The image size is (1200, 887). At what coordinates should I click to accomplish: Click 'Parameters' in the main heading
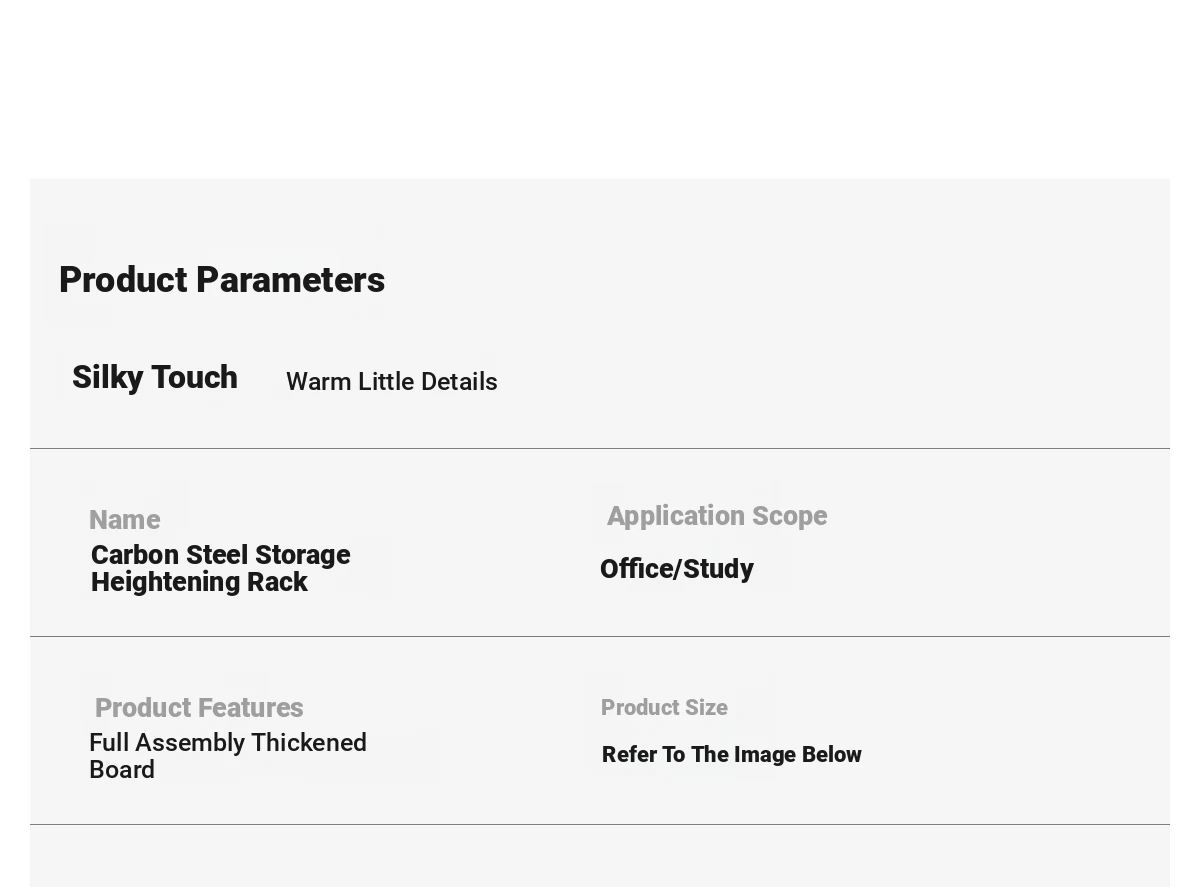coord(290,280)
